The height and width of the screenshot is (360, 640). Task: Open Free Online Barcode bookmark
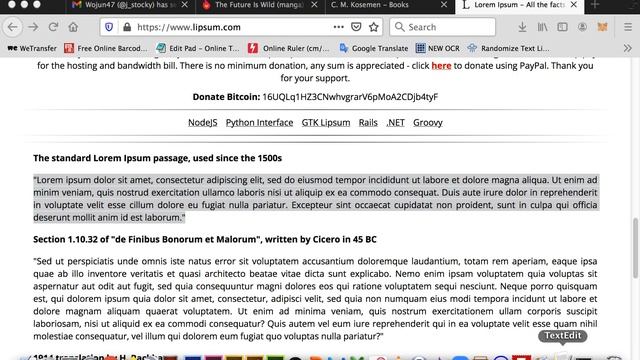[x=106, y=48]
